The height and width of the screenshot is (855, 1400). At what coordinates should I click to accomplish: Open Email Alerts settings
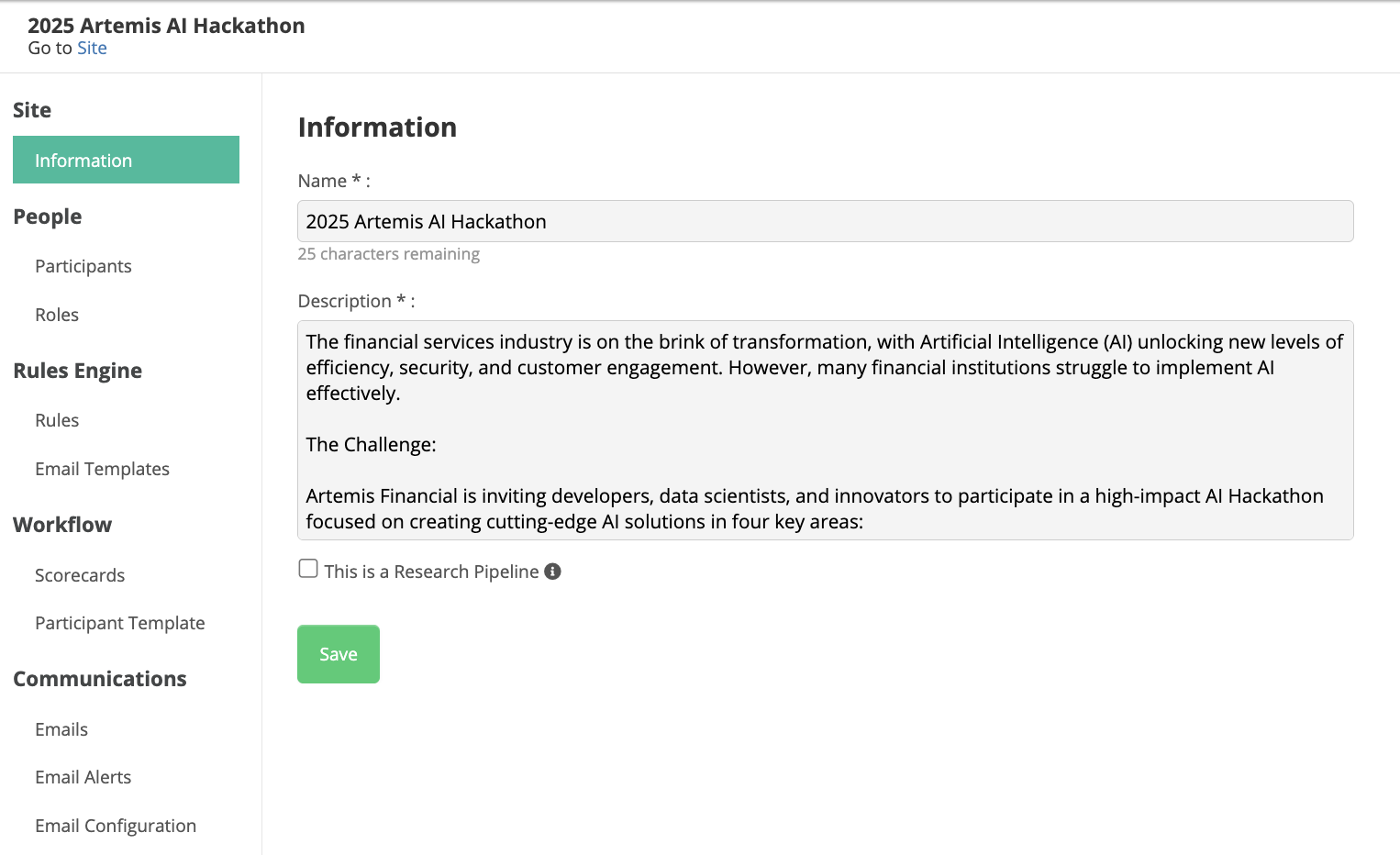point(83,777)
